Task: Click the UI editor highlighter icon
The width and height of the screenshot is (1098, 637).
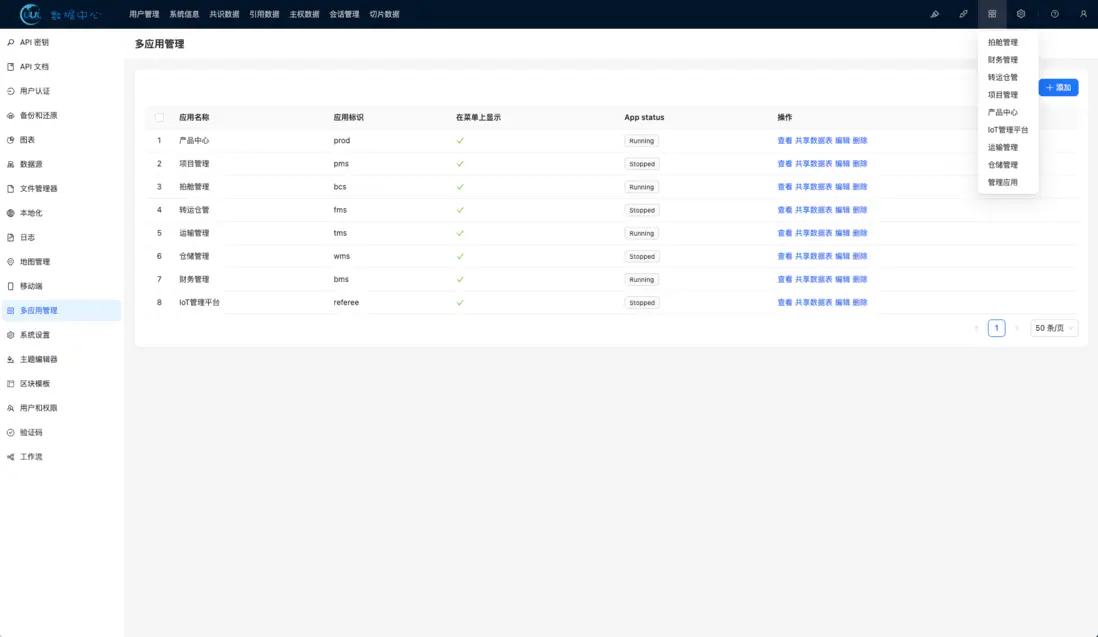Action: pyautogui.click(x=934, y=14)
